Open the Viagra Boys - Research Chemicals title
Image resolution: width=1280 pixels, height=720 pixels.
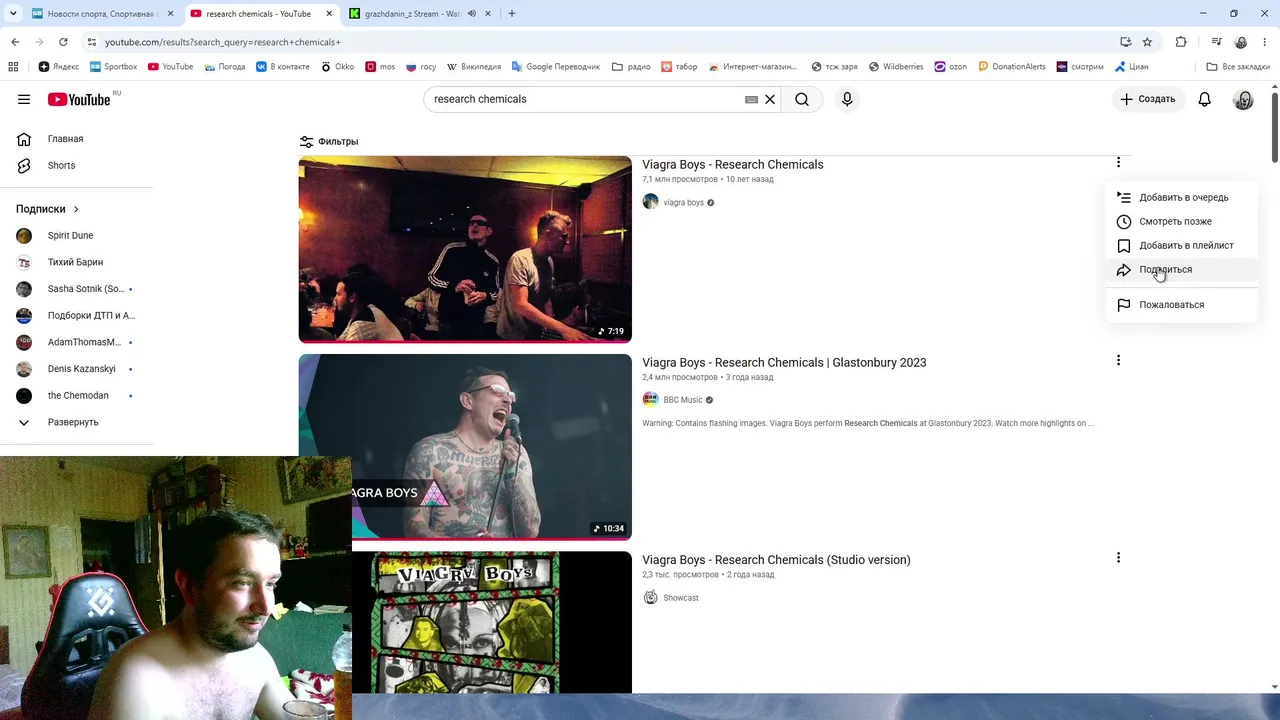[x=733, y=165]
